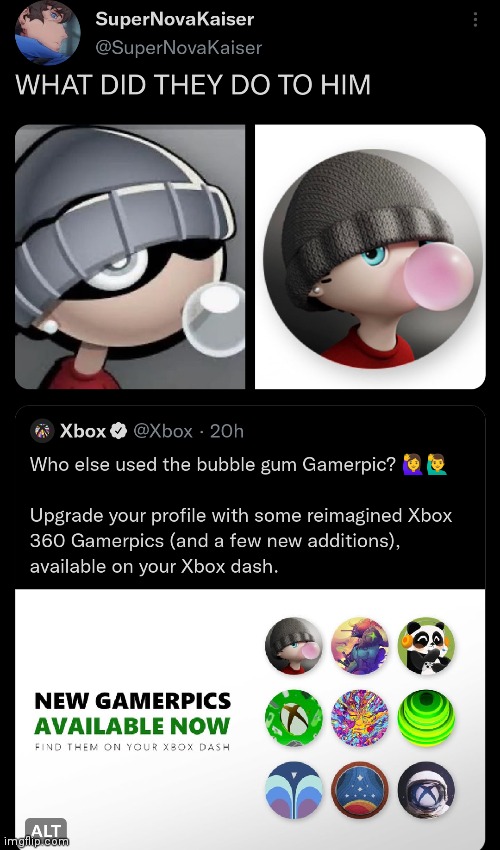The image size is (500, 850).
Task: Open the old grey bubble gum Gamerpic image
Action: pos(130,256)
